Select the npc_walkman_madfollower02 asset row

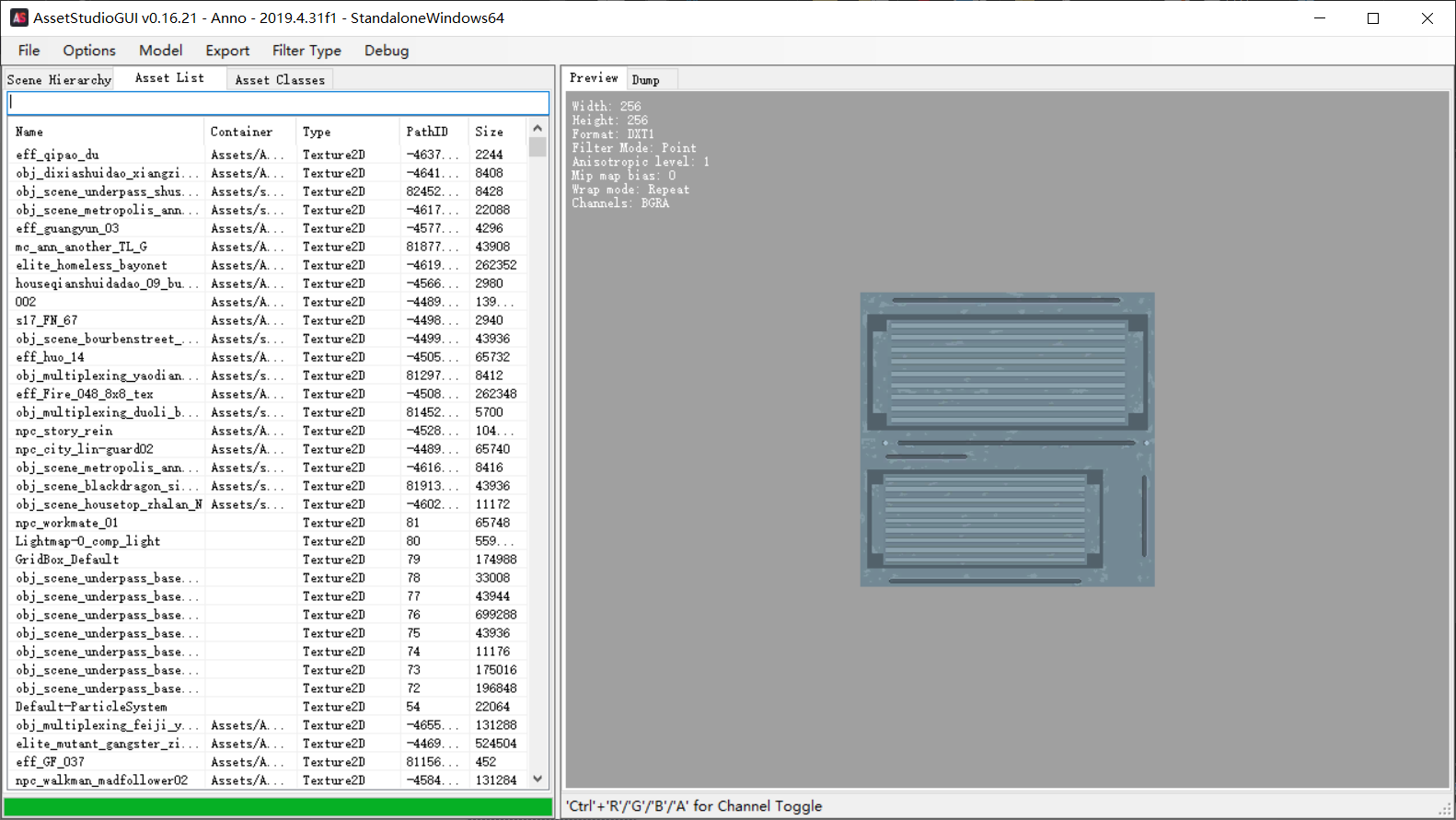[267, 780]
